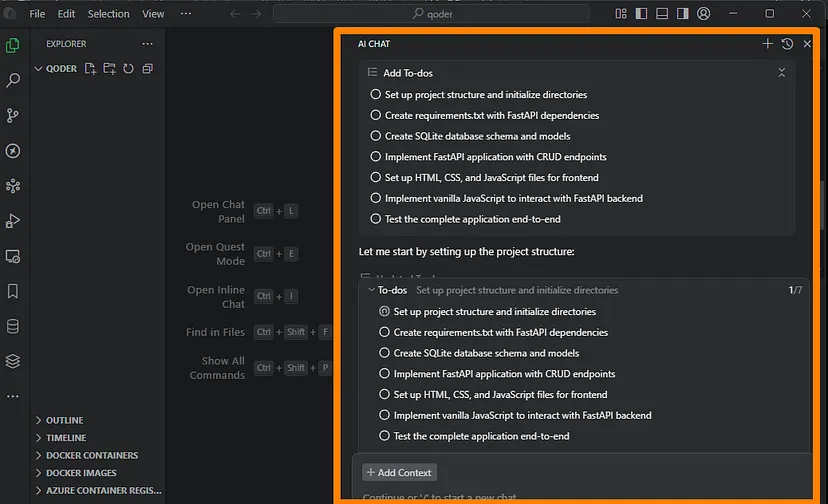
Task: Open the Explorer view in activity bar
Action: point(13,45)
